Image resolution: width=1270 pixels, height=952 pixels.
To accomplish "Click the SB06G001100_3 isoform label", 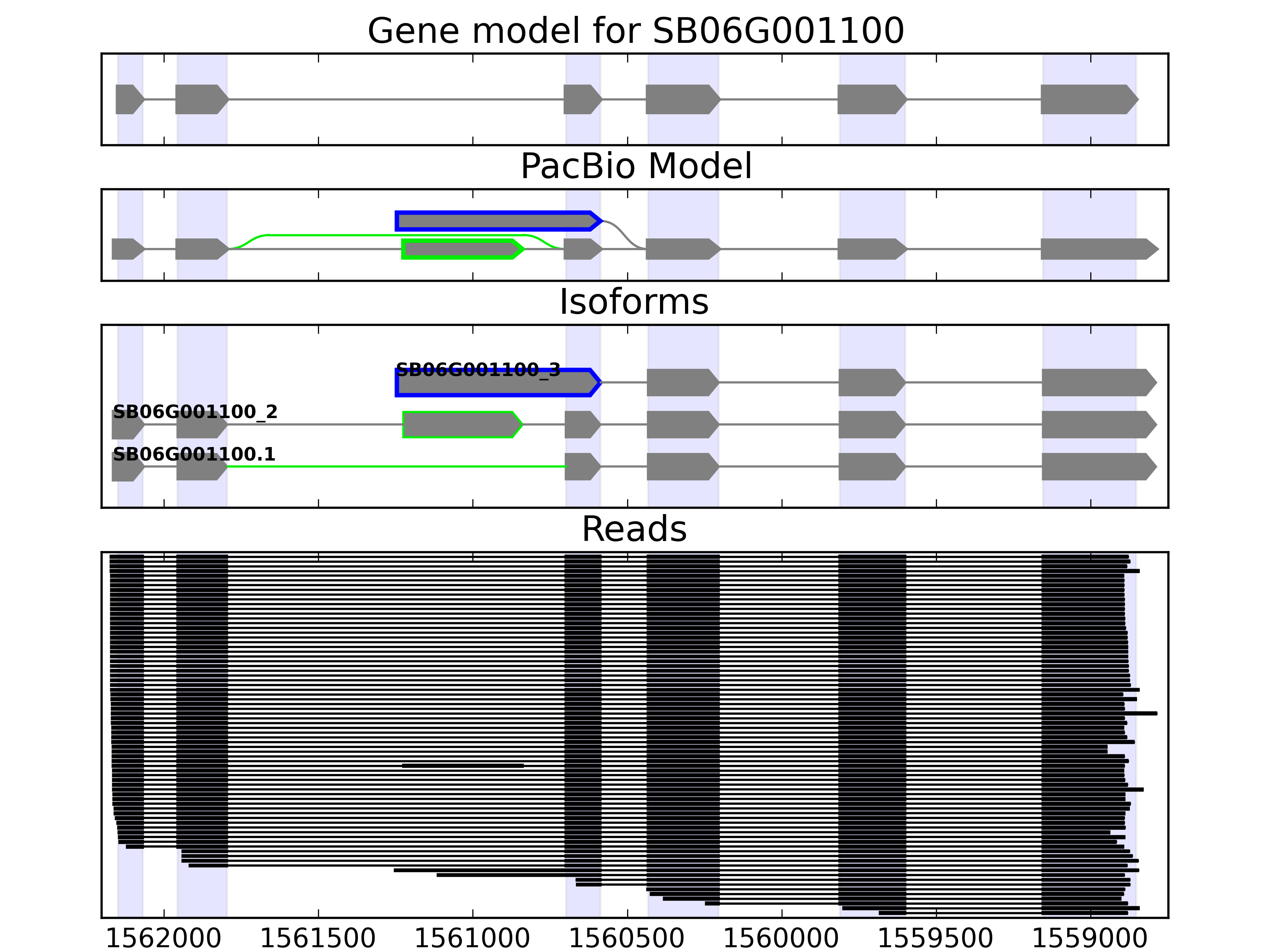I will coord(478,370).
